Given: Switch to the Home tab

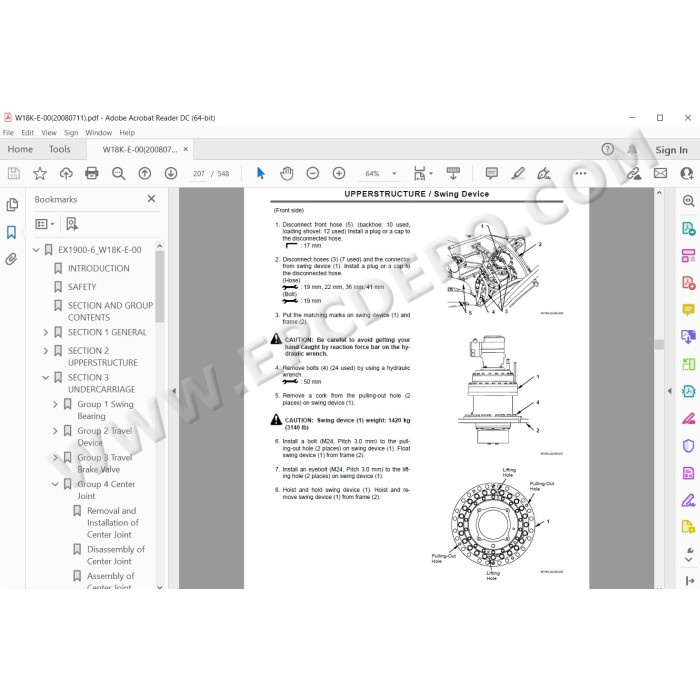Looking at the screenshot, I should (20, 149).
